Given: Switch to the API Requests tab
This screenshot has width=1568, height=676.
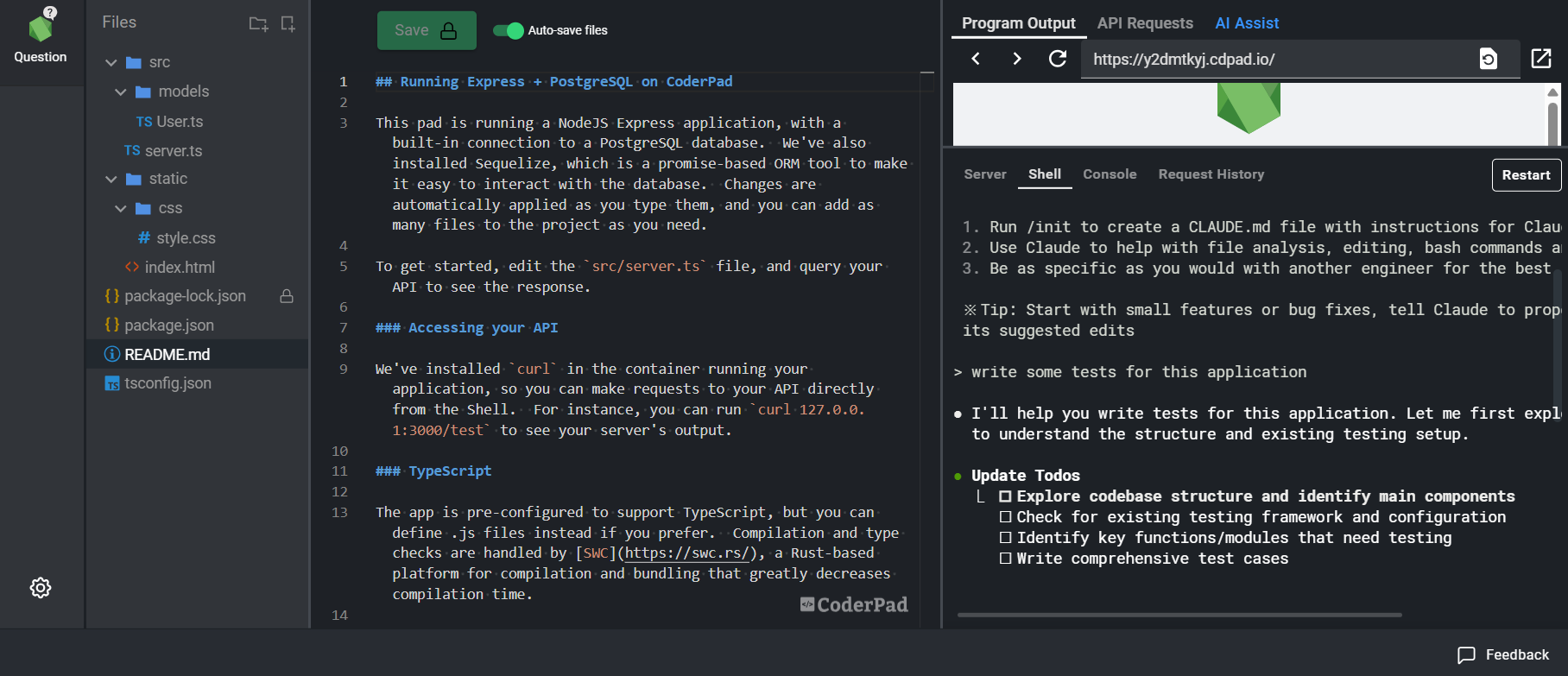Looking at the screenshot, I should tap(1144, 23).
